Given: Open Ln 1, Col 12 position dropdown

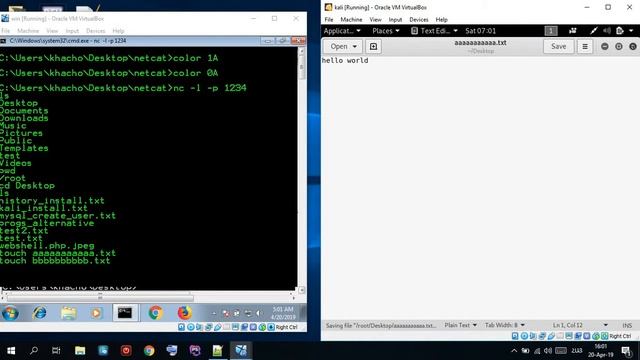Looking at the screenshot, I should 580,325.
